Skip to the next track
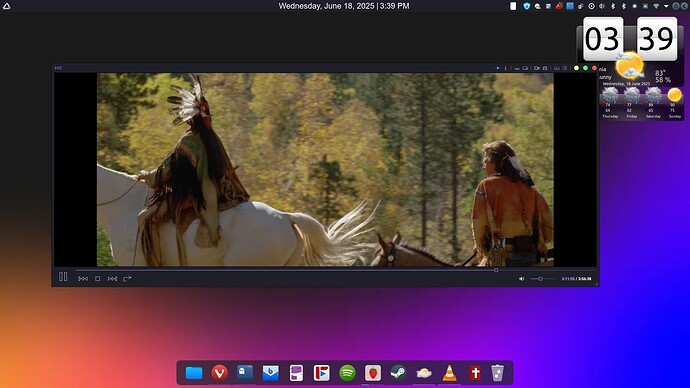690x388 pixels. tap(113, 278)
